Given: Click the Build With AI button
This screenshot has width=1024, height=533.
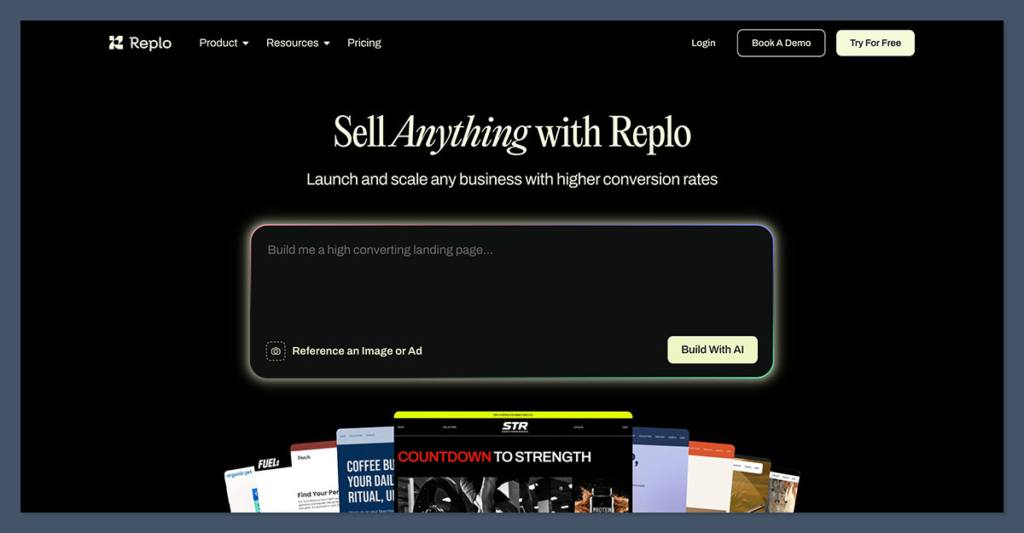Looking at the screenshot, I should (x=712, y=349).
